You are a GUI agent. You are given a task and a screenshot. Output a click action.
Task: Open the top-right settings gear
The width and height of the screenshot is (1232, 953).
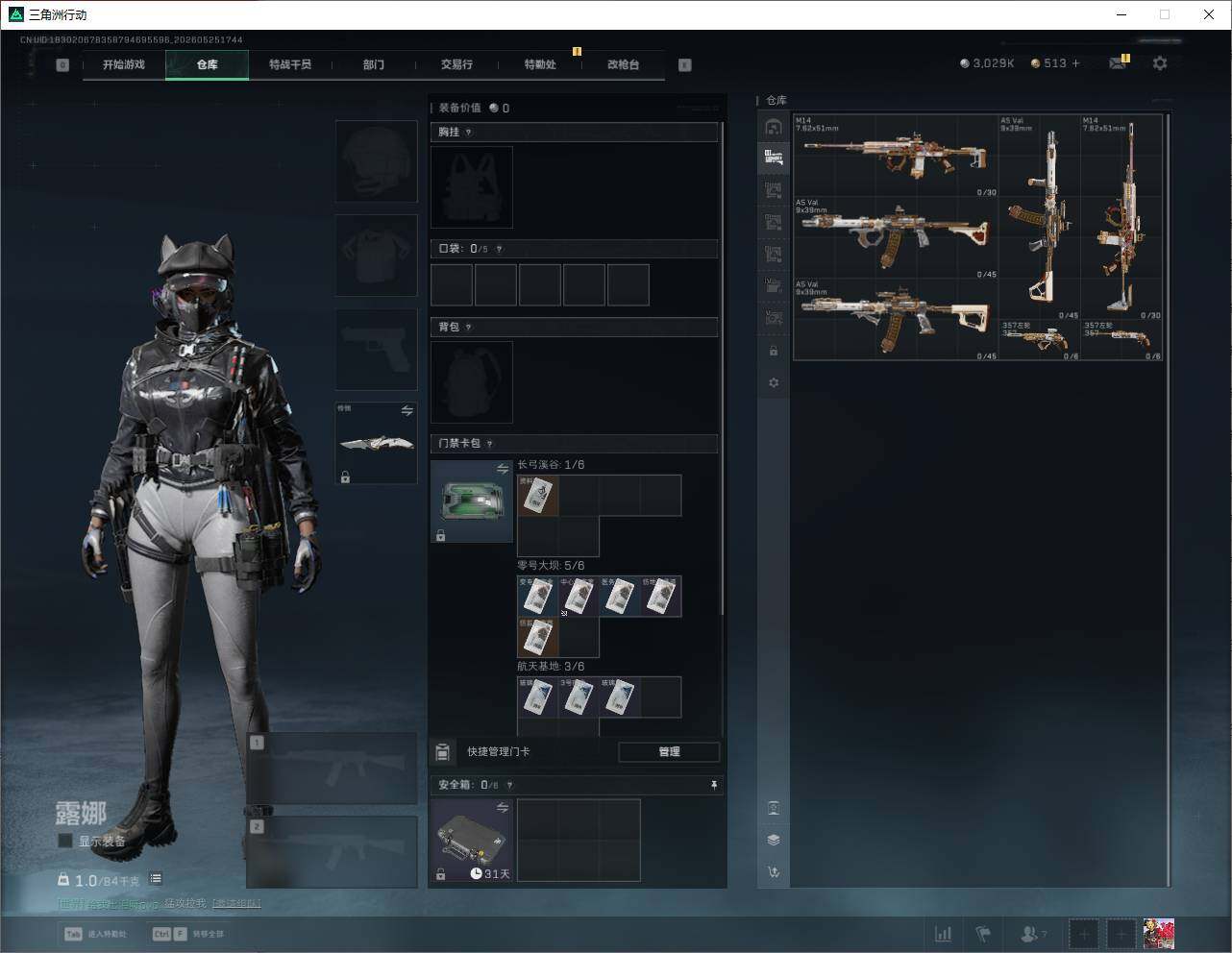(1160, 63)
